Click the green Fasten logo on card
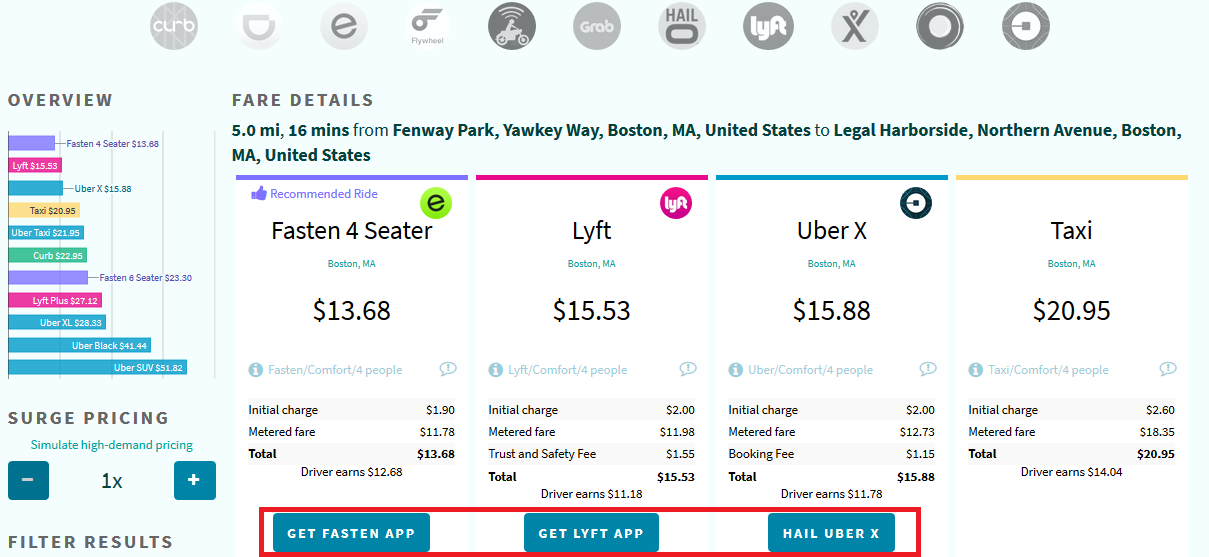Screen dimensions: 1209x557 tap(436, 203)
